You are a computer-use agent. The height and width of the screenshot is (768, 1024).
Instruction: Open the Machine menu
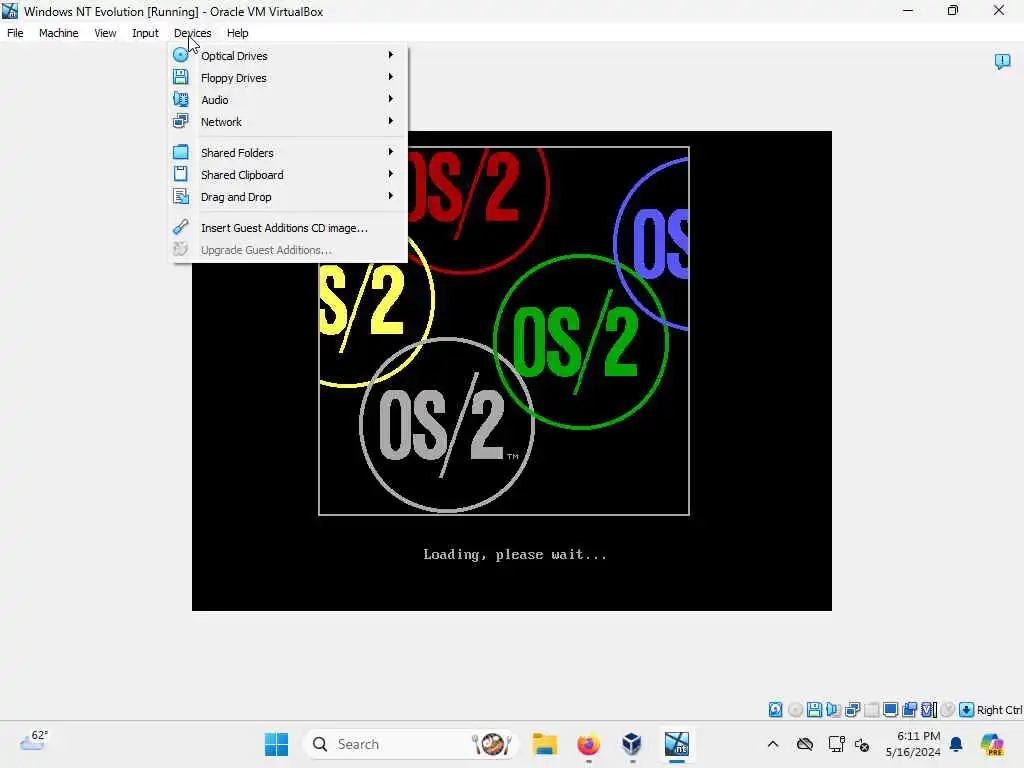[x=59, y=33]
